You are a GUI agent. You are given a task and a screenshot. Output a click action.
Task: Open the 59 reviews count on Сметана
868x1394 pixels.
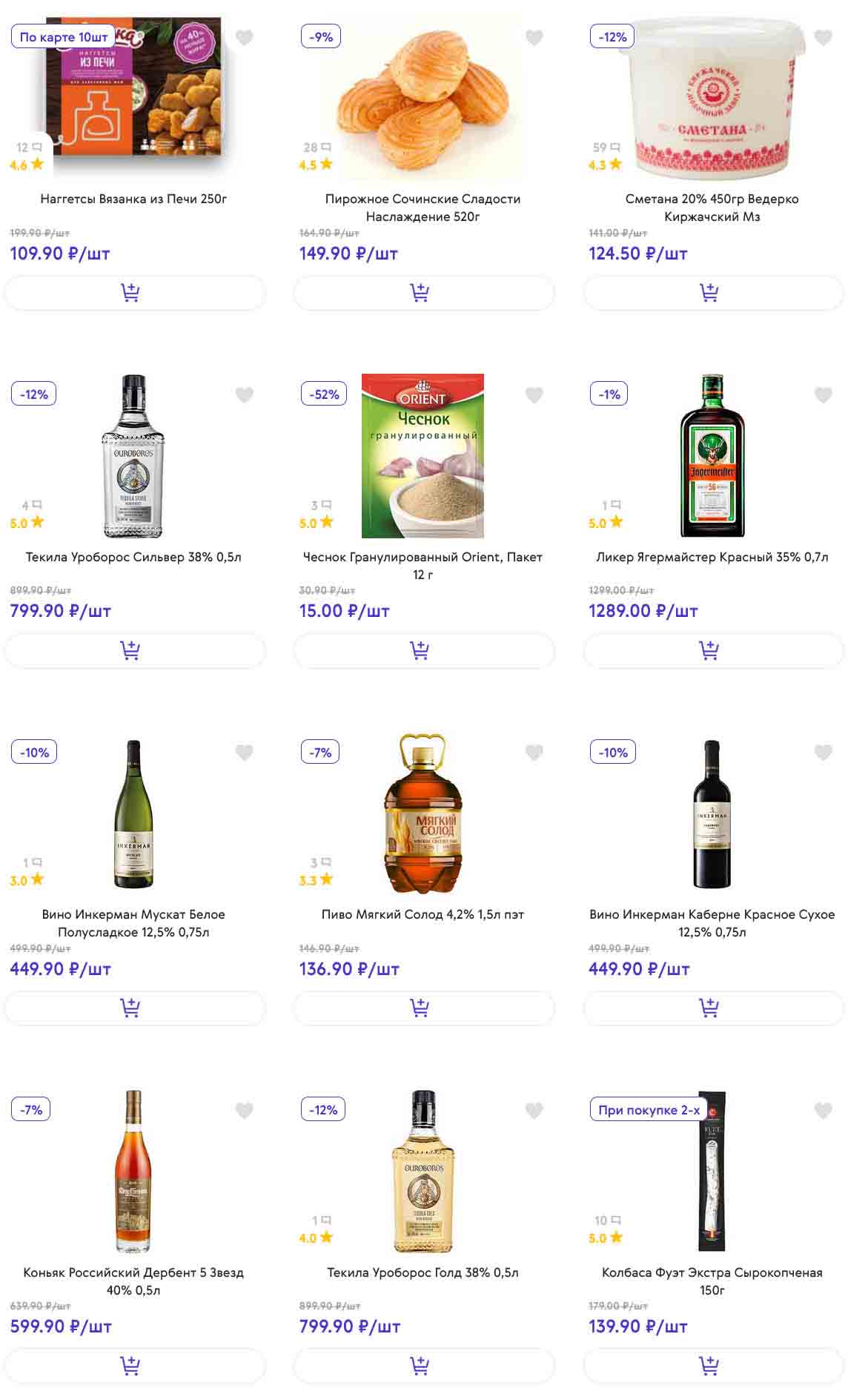(606, 148)
